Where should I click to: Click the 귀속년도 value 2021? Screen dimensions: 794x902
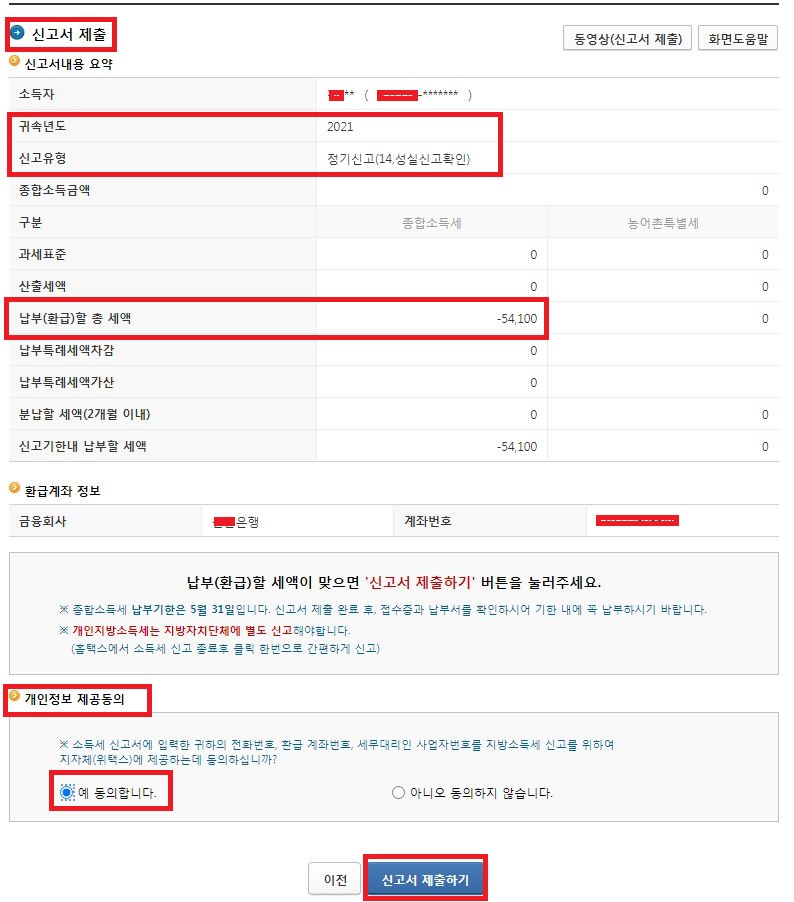click(x=340, y=127)
